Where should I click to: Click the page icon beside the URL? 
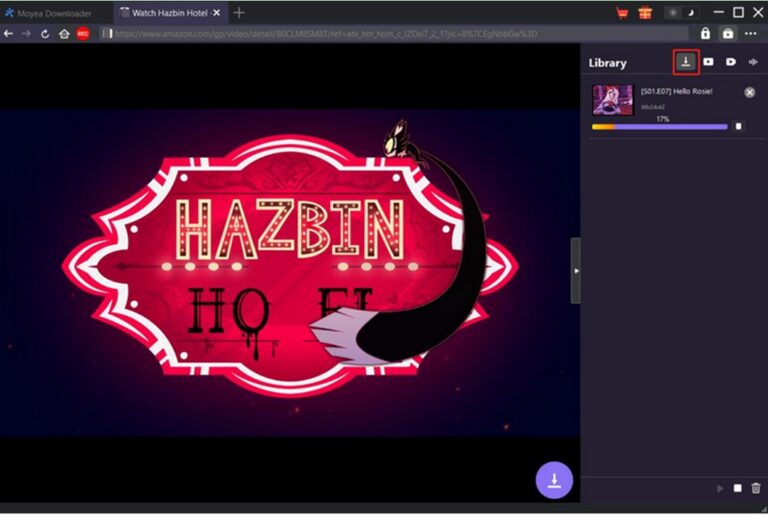tap(107, 34)
